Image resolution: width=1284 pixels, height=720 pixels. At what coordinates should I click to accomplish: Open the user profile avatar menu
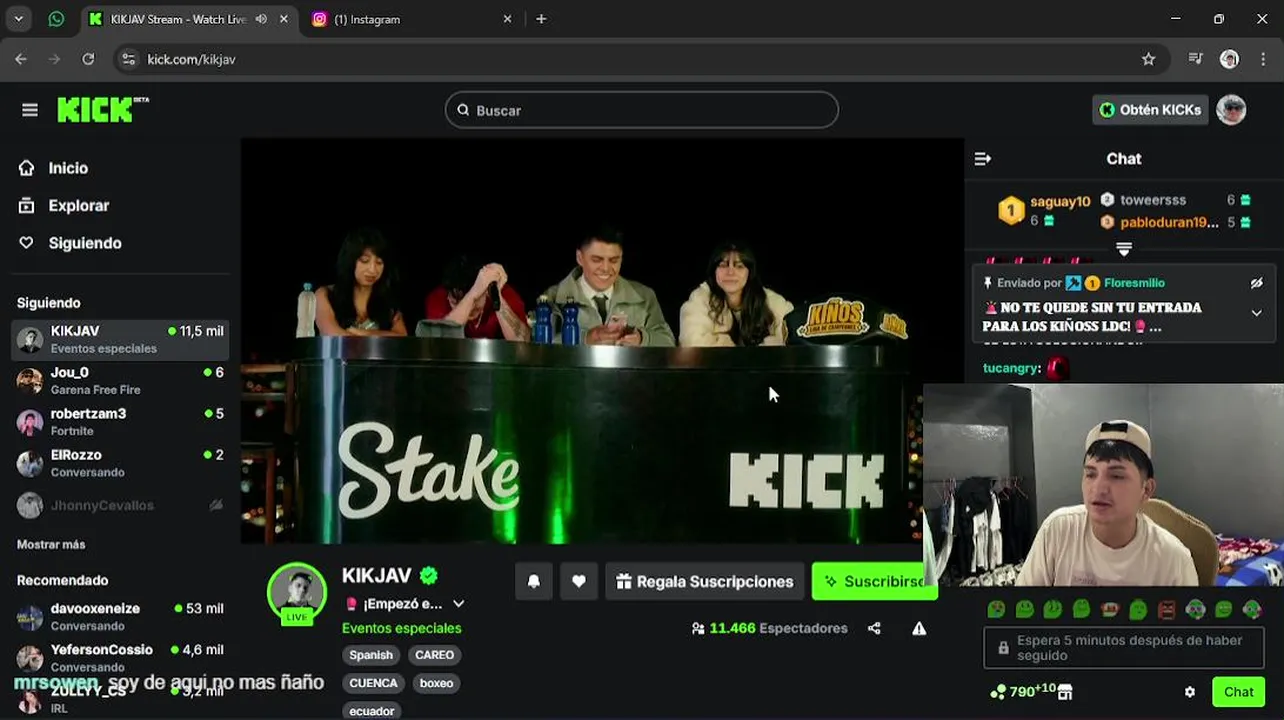pos(1231,110)
